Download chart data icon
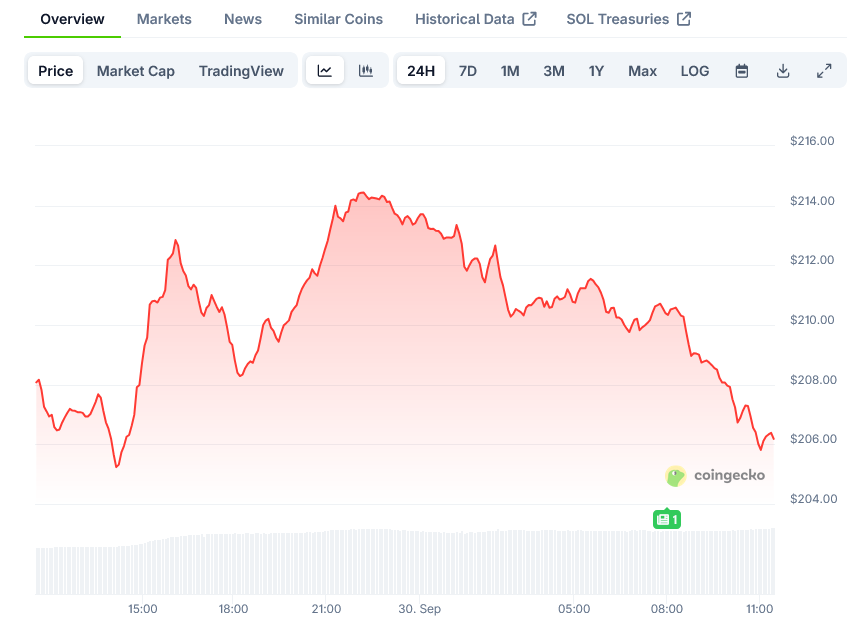Viewport: 847px width, 632px height. (783, 71)
